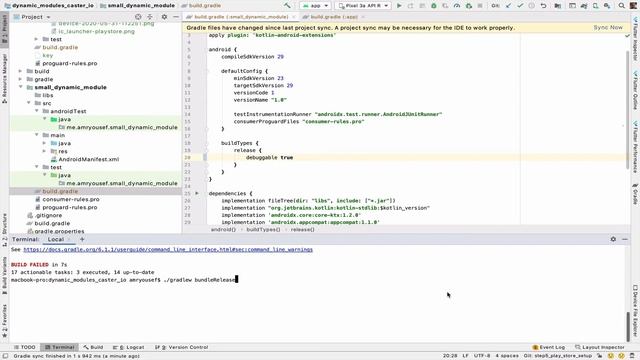
Task: Open the Favorites side panel
Action: 4,320
